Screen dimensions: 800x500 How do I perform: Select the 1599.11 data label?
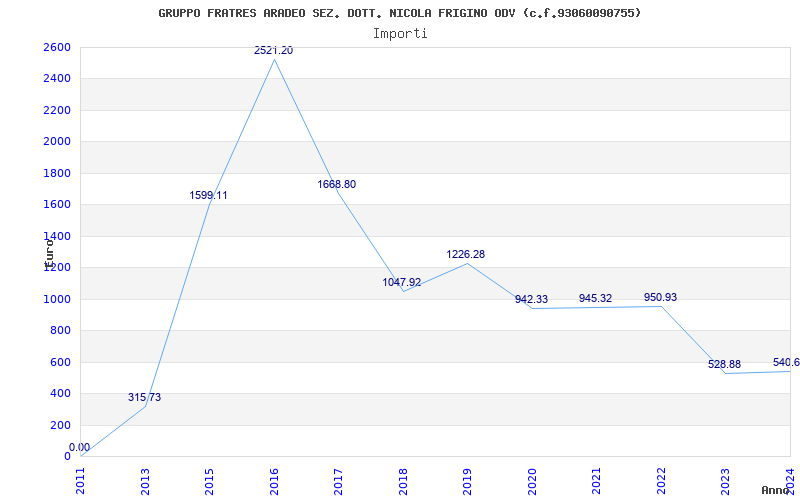(x=208, y=195)
